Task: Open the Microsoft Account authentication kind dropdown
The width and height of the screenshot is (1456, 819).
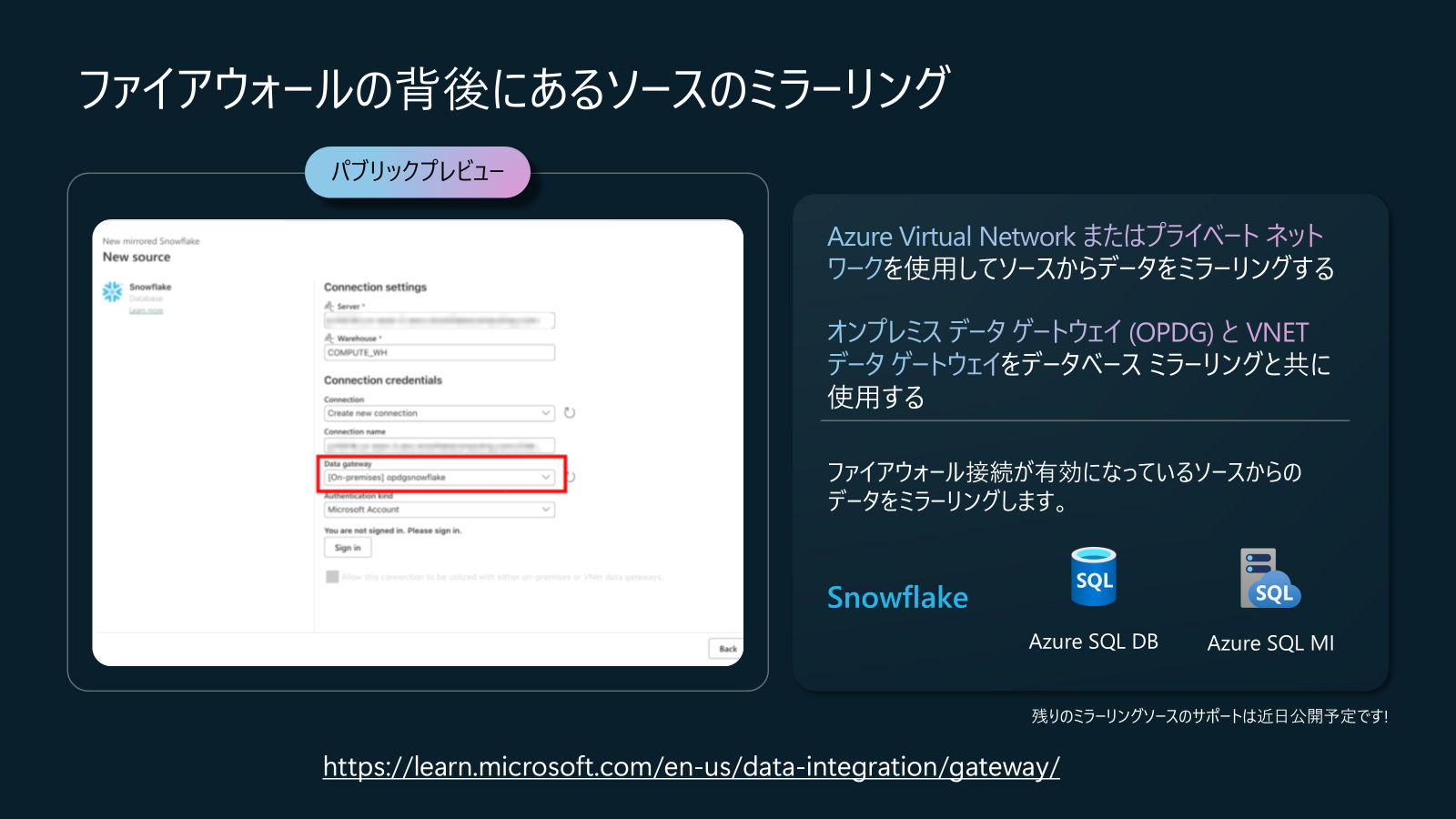Action: pos(440,510)
